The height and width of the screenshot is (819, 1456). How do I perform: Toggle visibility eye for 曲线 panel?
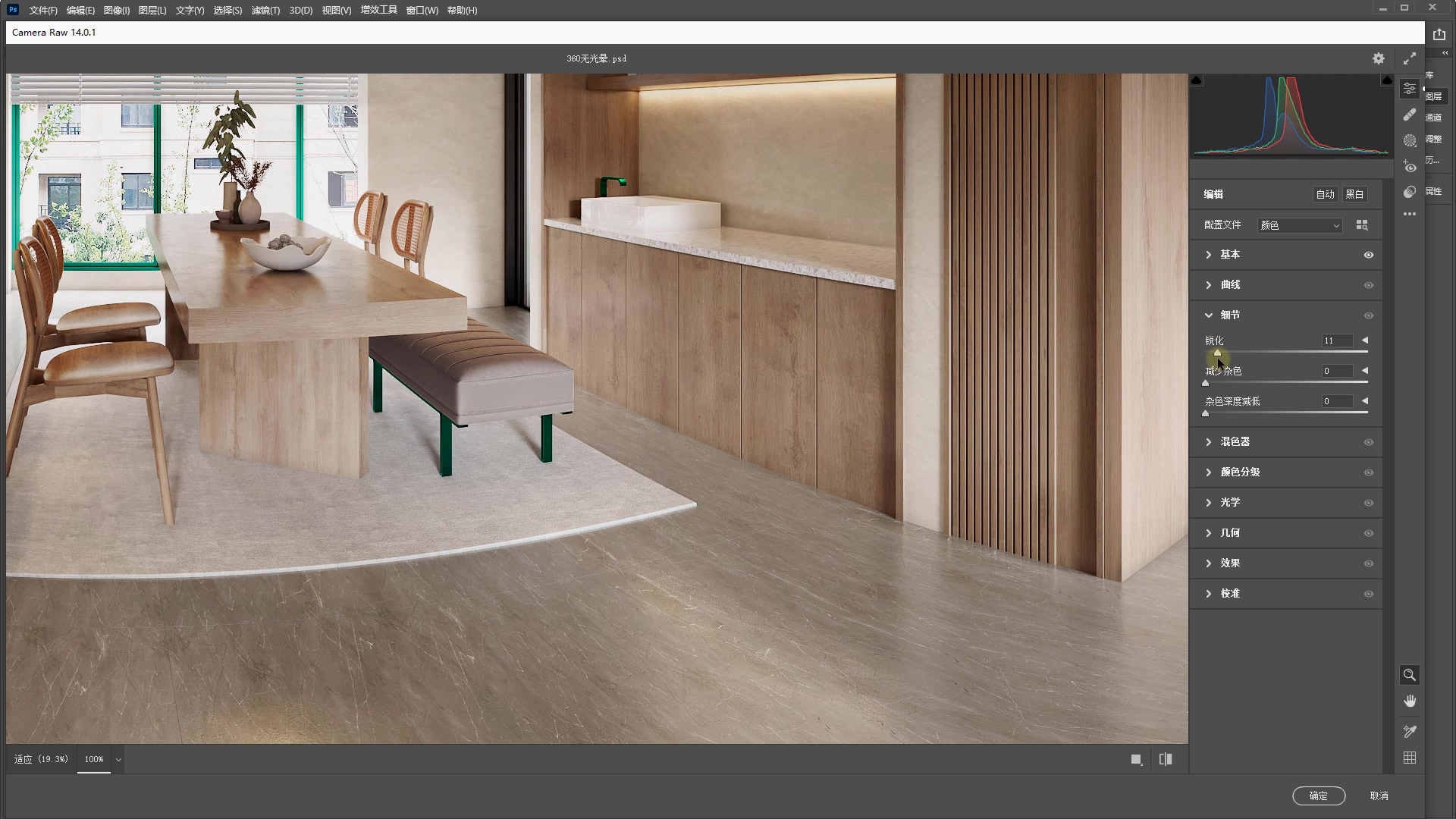[1368, 285]
